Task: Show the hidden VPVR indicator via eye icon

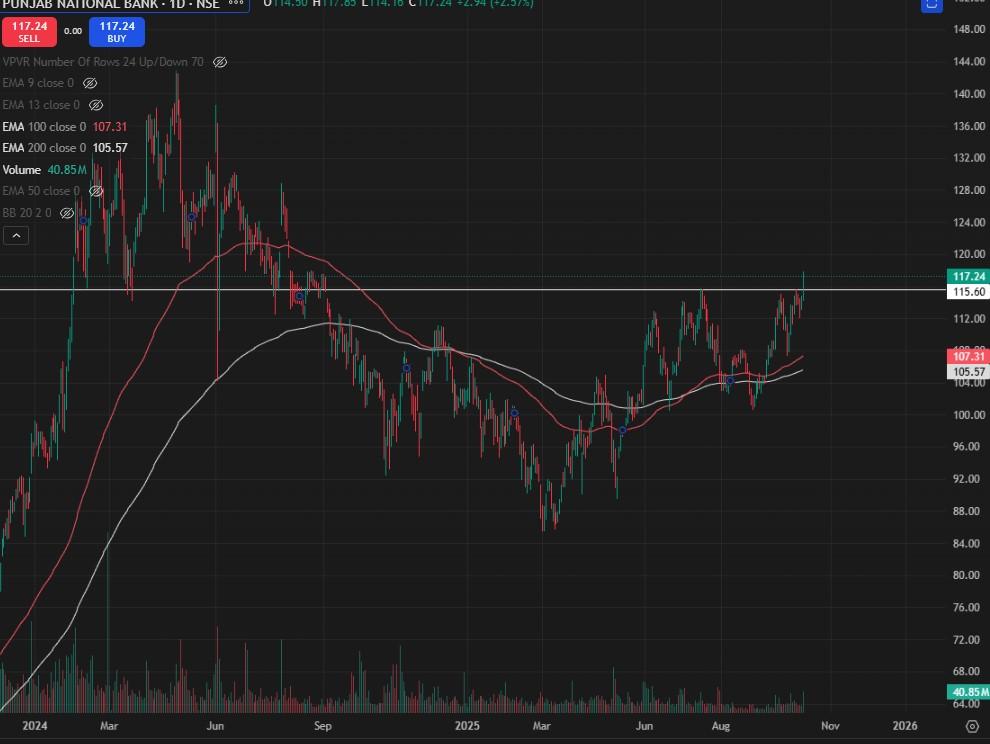Action: point(220,62)
